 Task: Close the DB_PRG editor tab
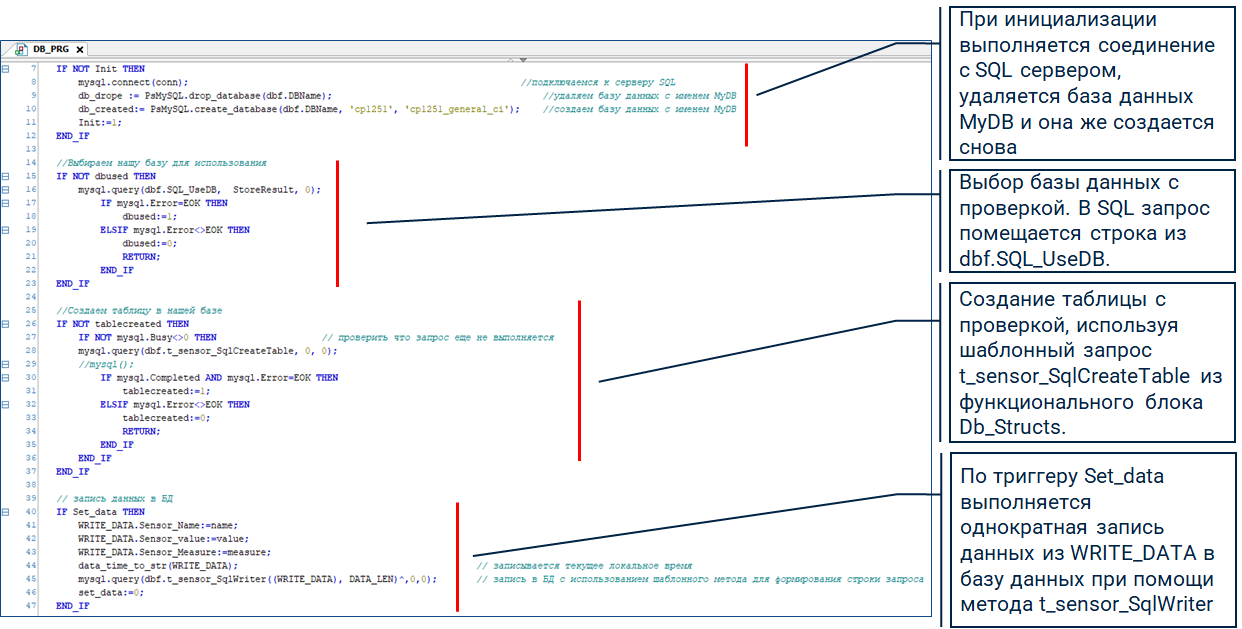pos(81,49)
